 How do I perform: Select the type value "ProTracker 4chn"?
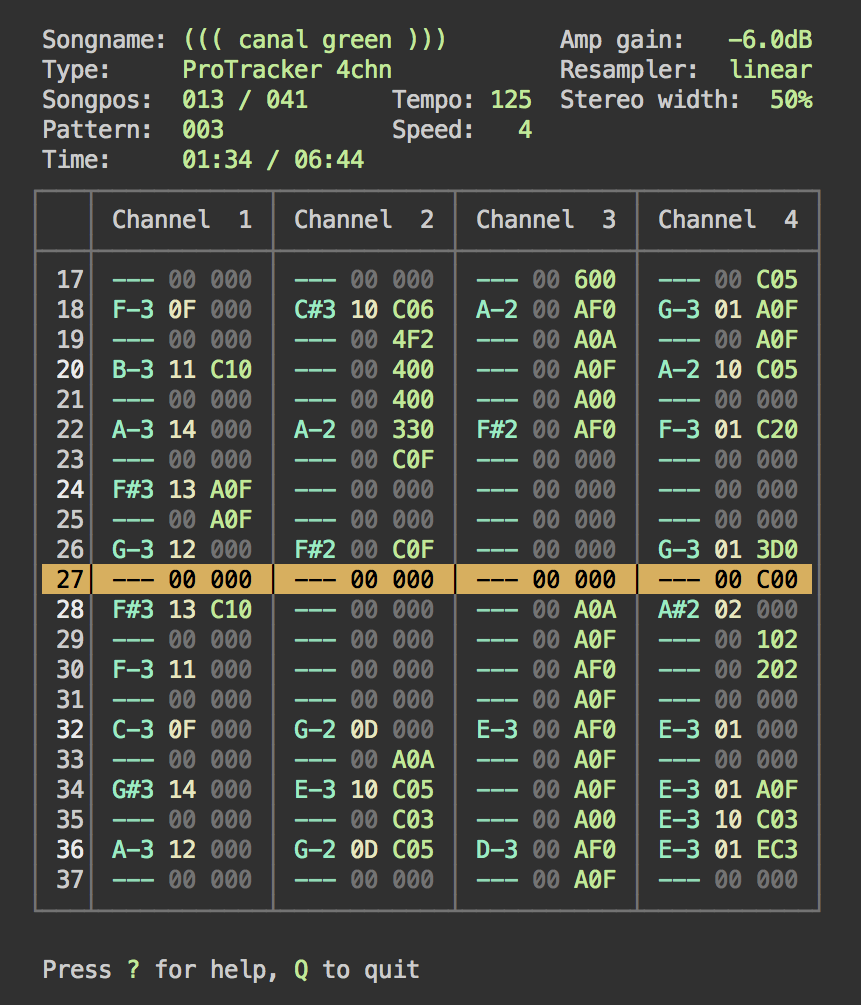point(287,70)
